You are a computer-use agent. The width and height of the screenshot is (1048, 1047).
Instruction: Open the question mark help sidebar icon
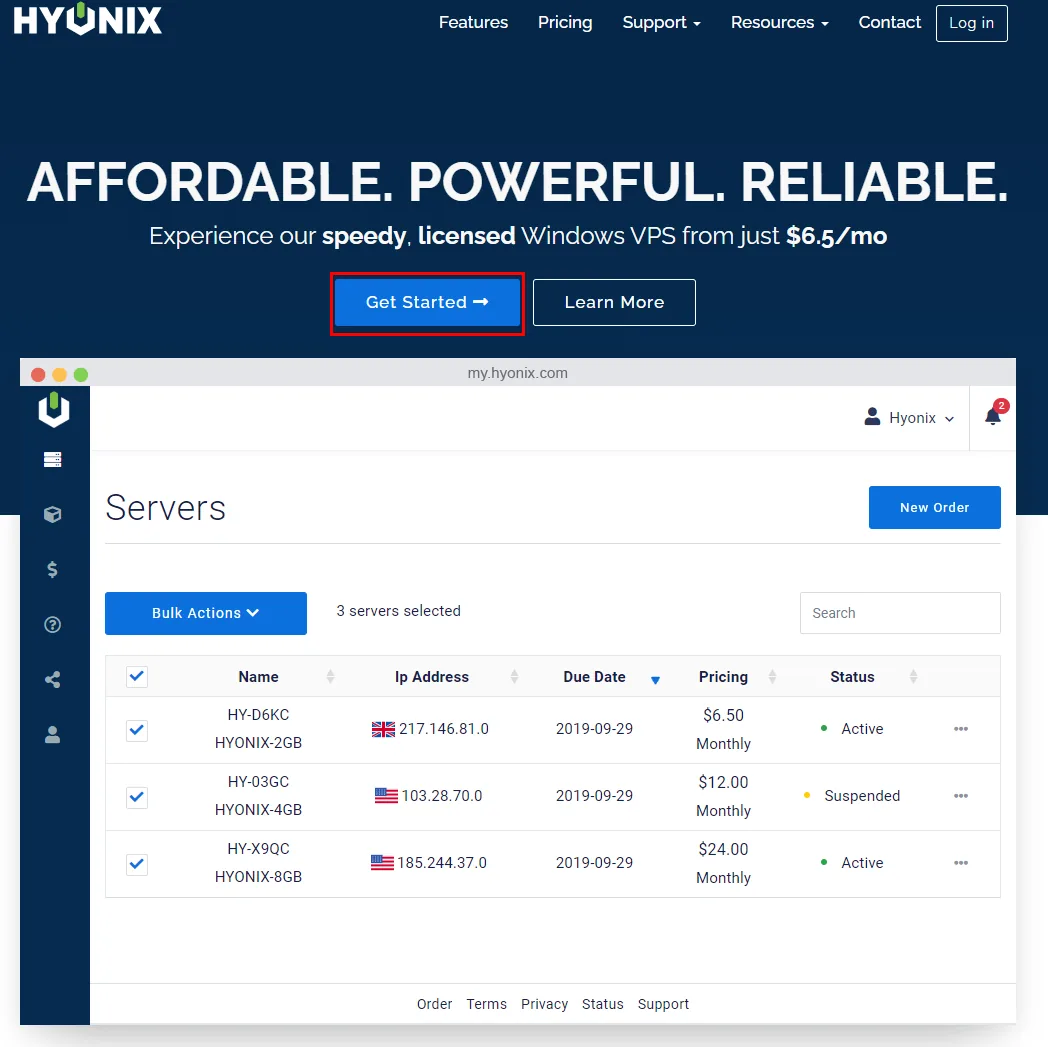click(x=53, y=625)
